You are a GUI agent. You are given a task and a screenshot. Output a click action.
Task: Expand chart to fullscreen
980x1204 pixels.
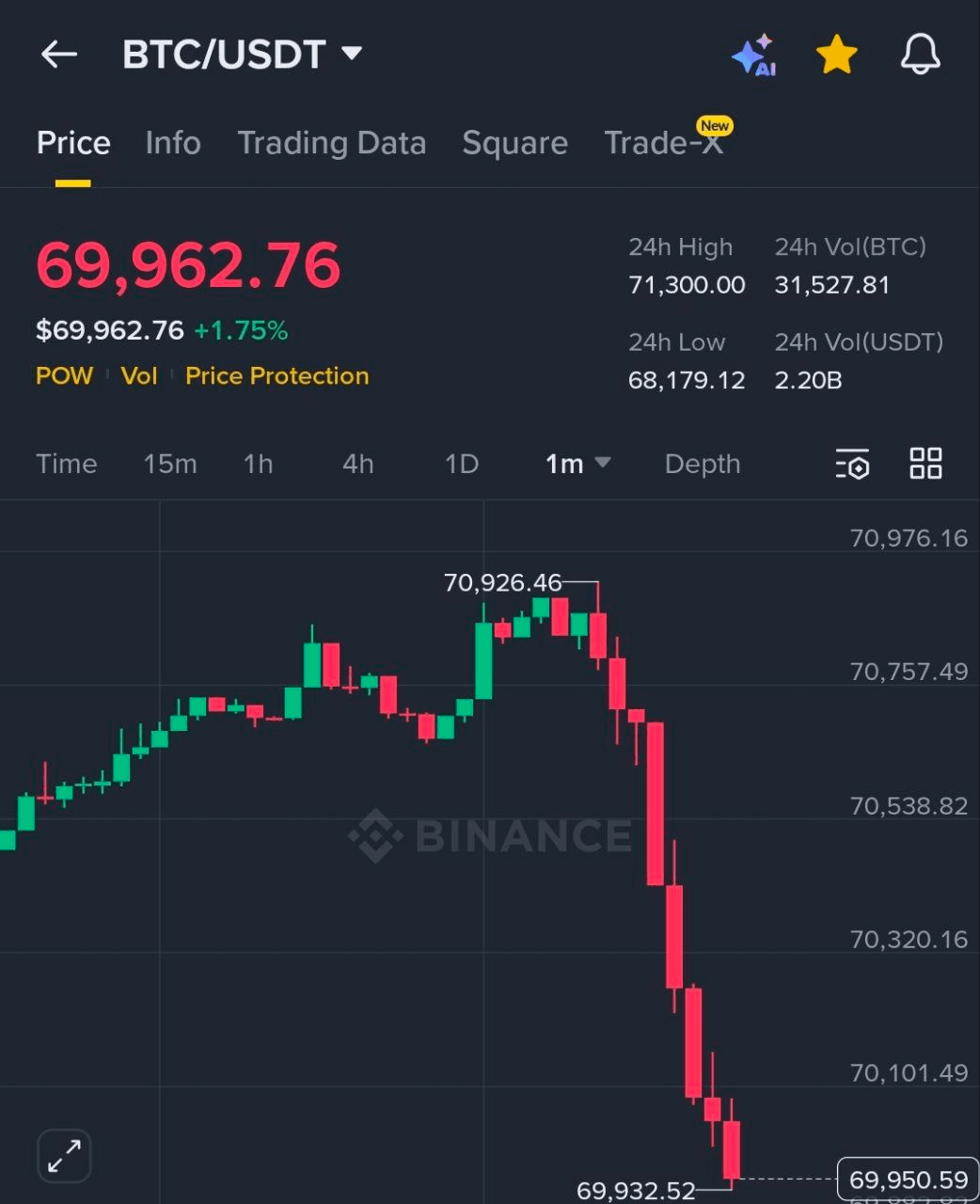tap(64, 1155)
